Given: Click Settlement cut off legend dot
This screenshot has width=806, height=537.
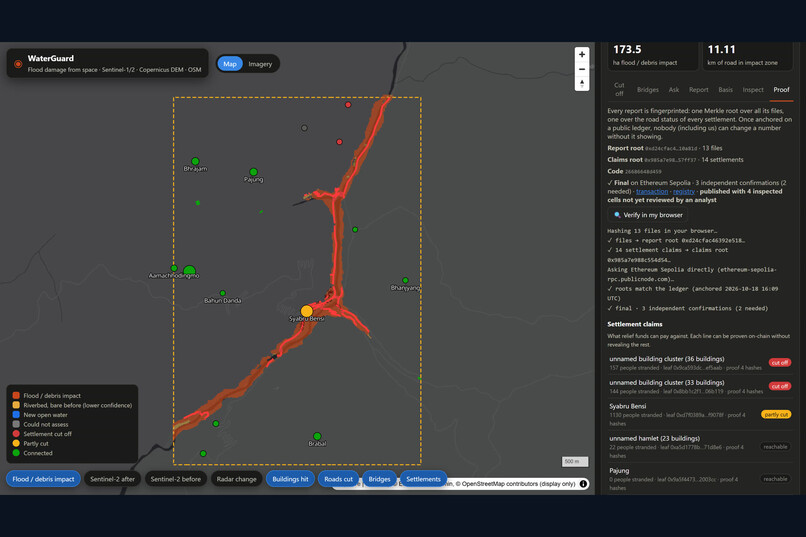Looking at the screenshot, I should [16, 434].
